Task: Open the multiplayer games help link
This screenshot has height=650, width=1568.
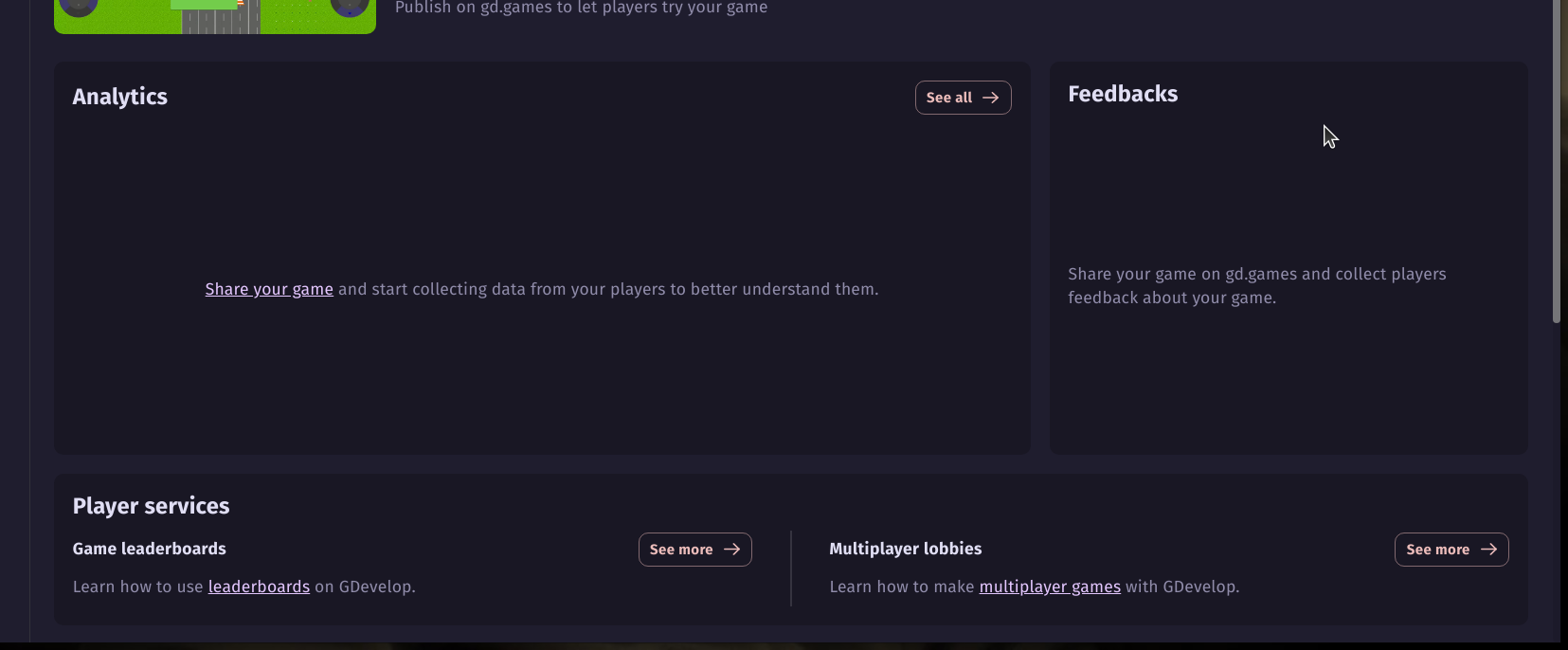Action: click(1050, 587)
